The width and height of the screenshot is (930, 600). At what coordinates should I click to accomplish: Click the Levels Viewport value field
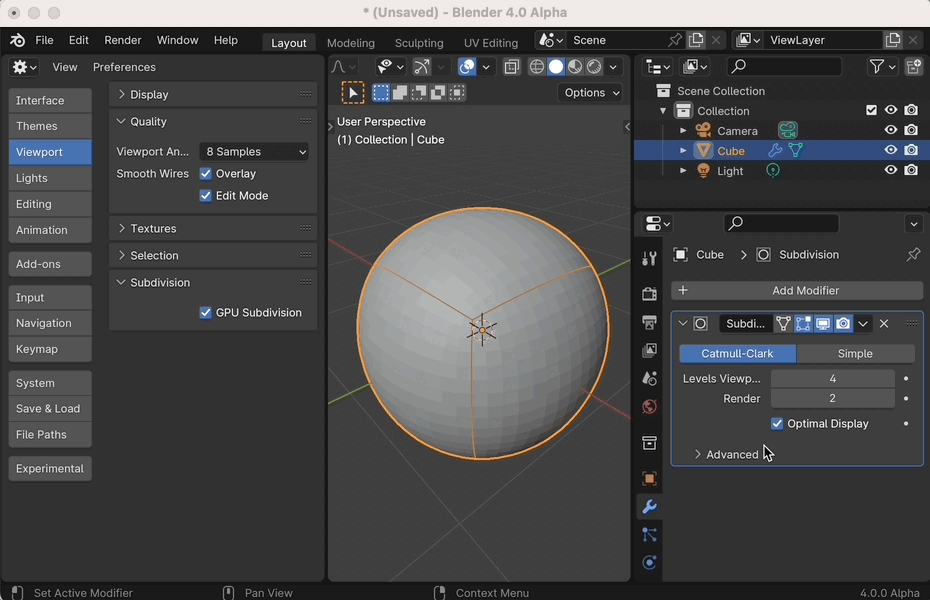click(x=832, y=379)
